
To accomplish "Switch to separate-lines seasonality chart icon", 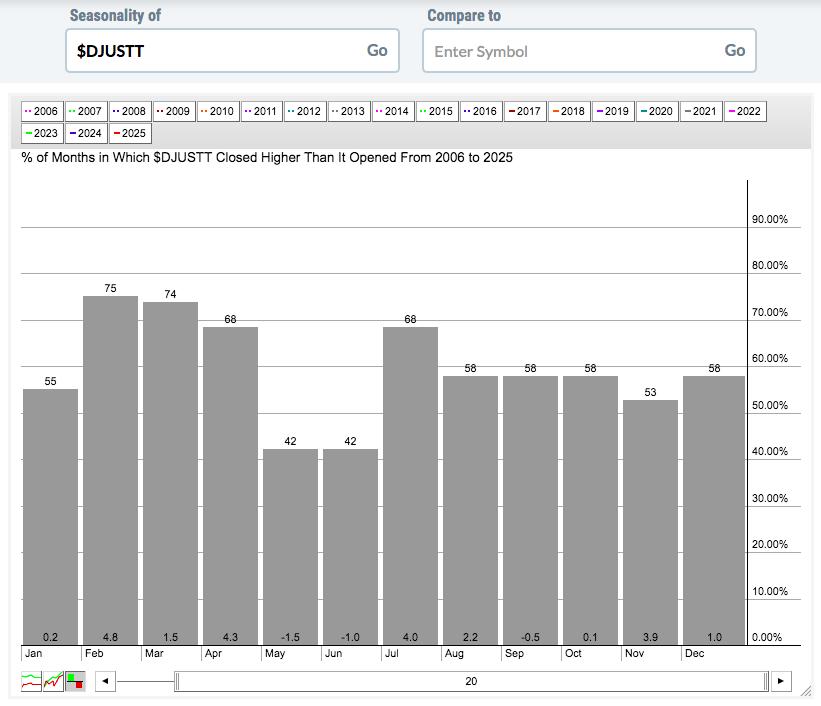I will (32, 682).
